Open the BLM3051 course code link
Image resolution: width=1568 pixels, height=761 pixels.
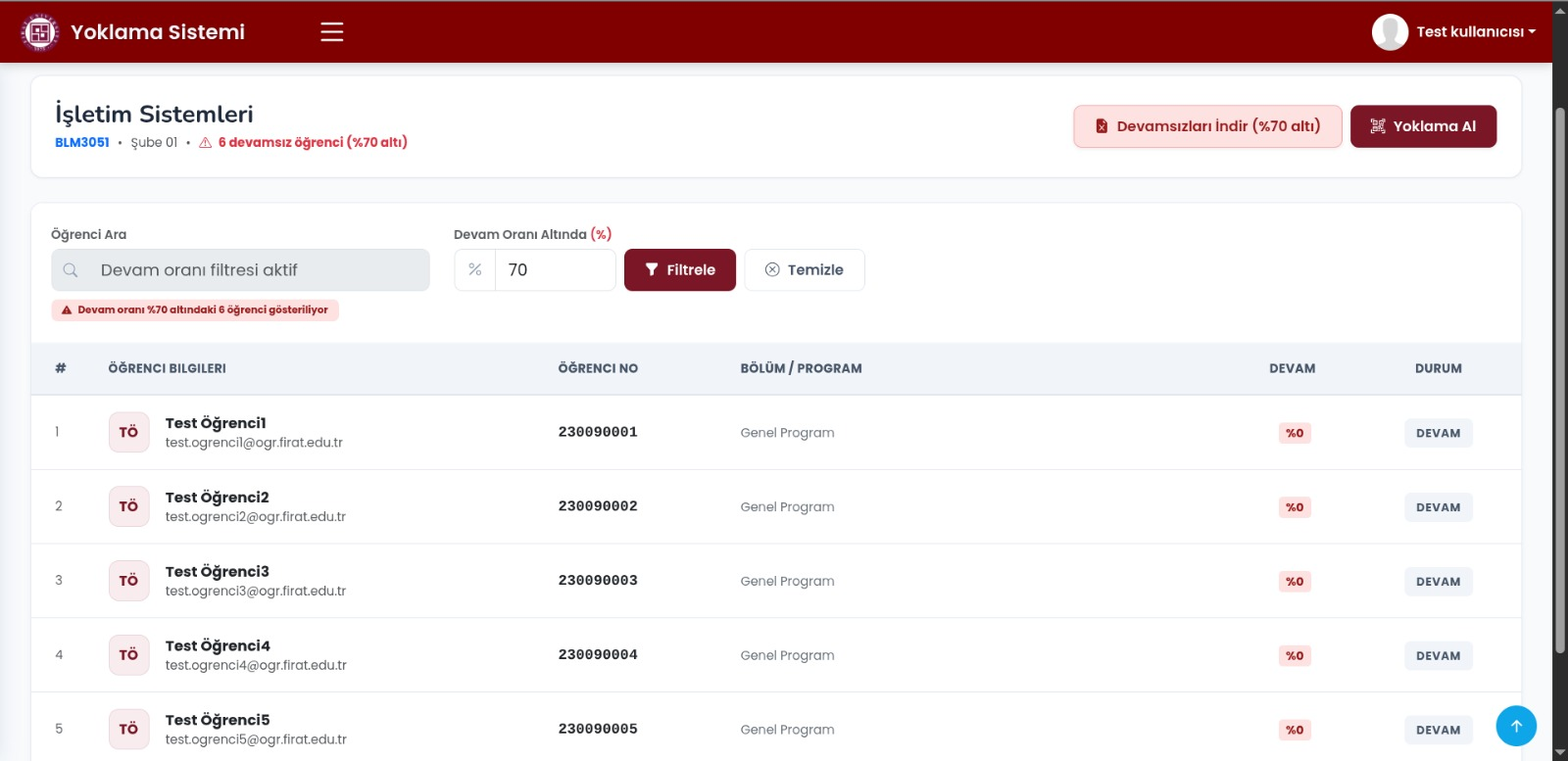click(82, 142)
